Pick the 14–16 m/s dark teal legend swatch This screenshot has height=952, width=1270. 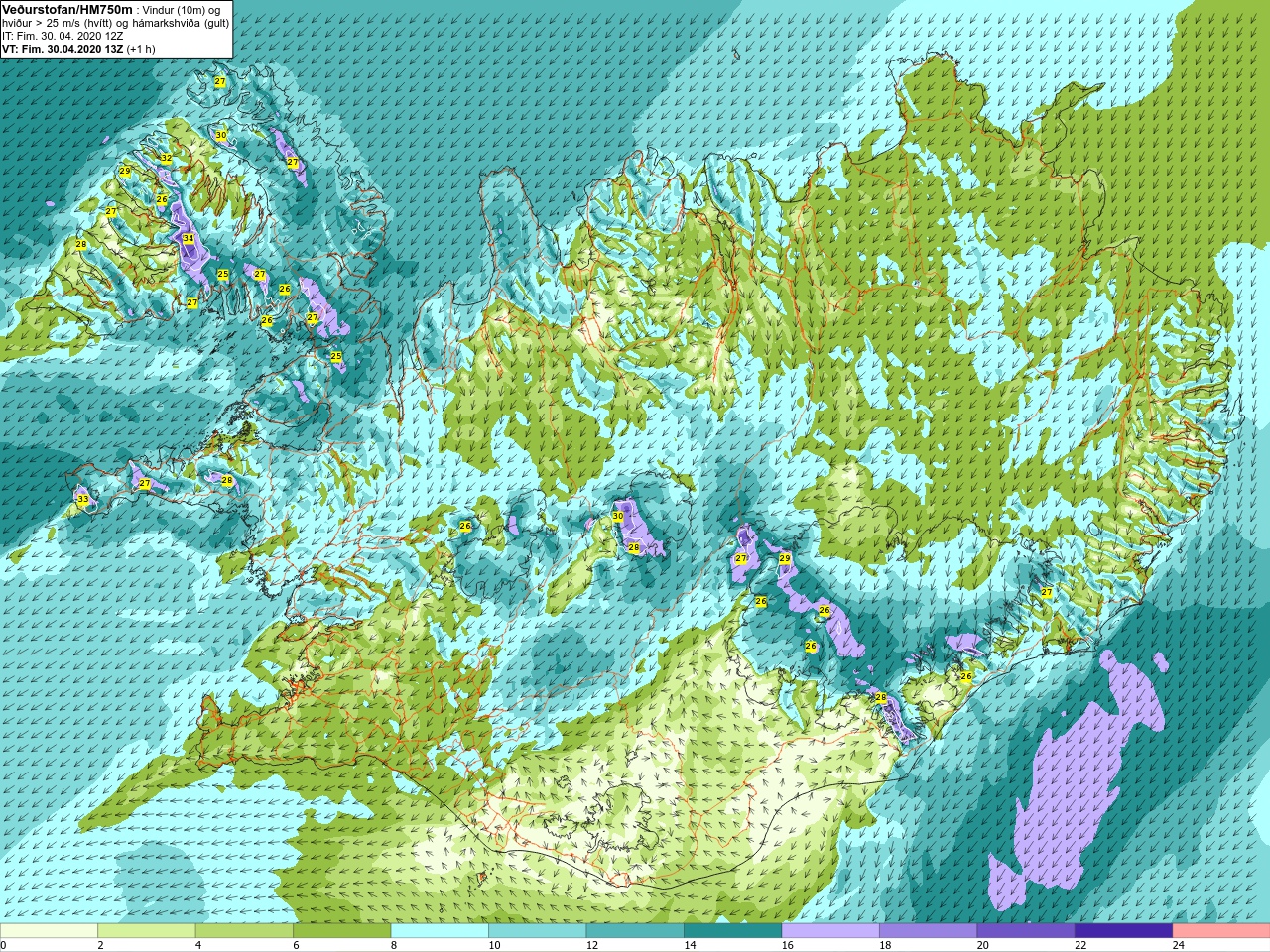[x=733, y=931]
